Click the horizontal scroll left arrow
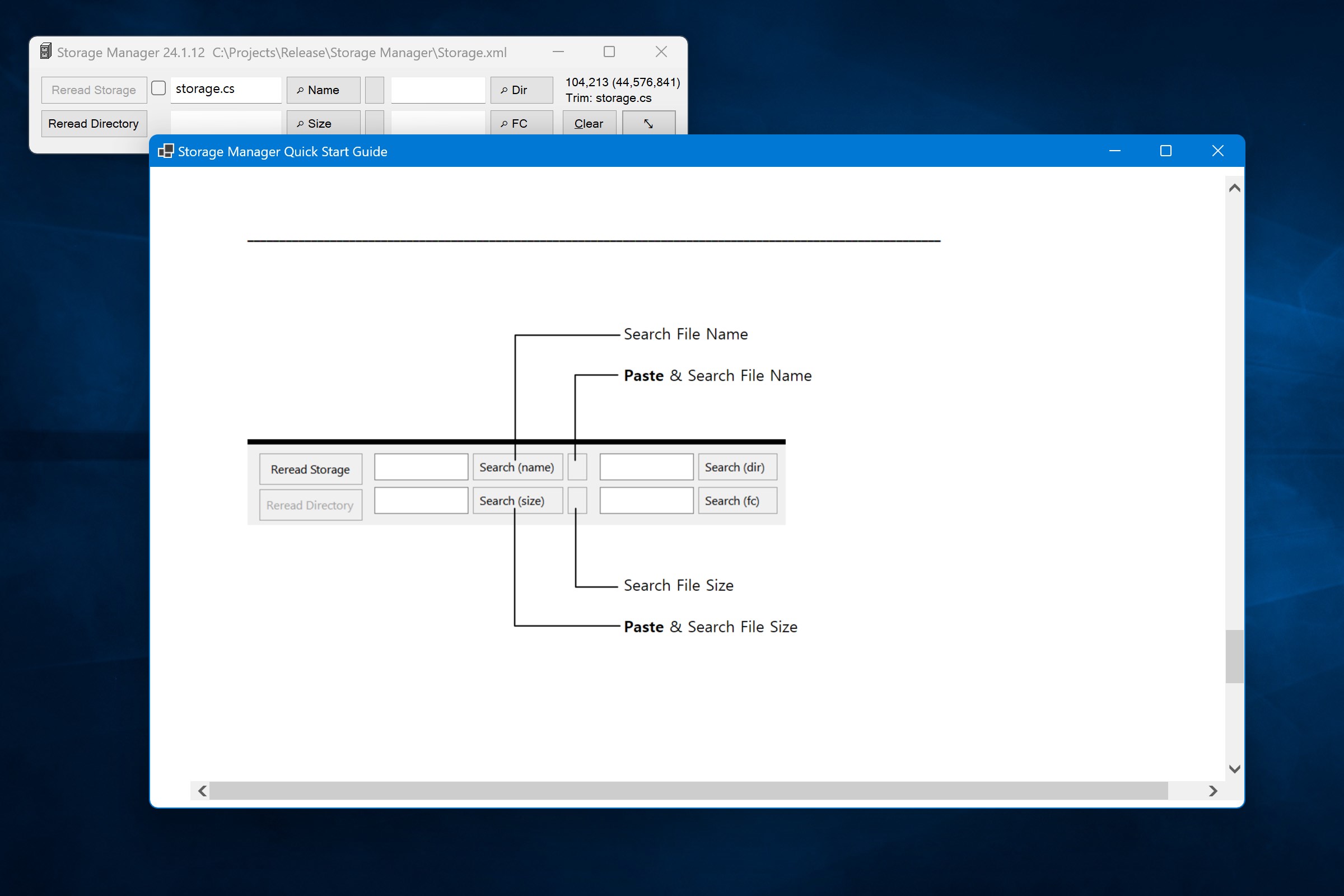Screen dimensions: 1344x896 tap(202, 790)
